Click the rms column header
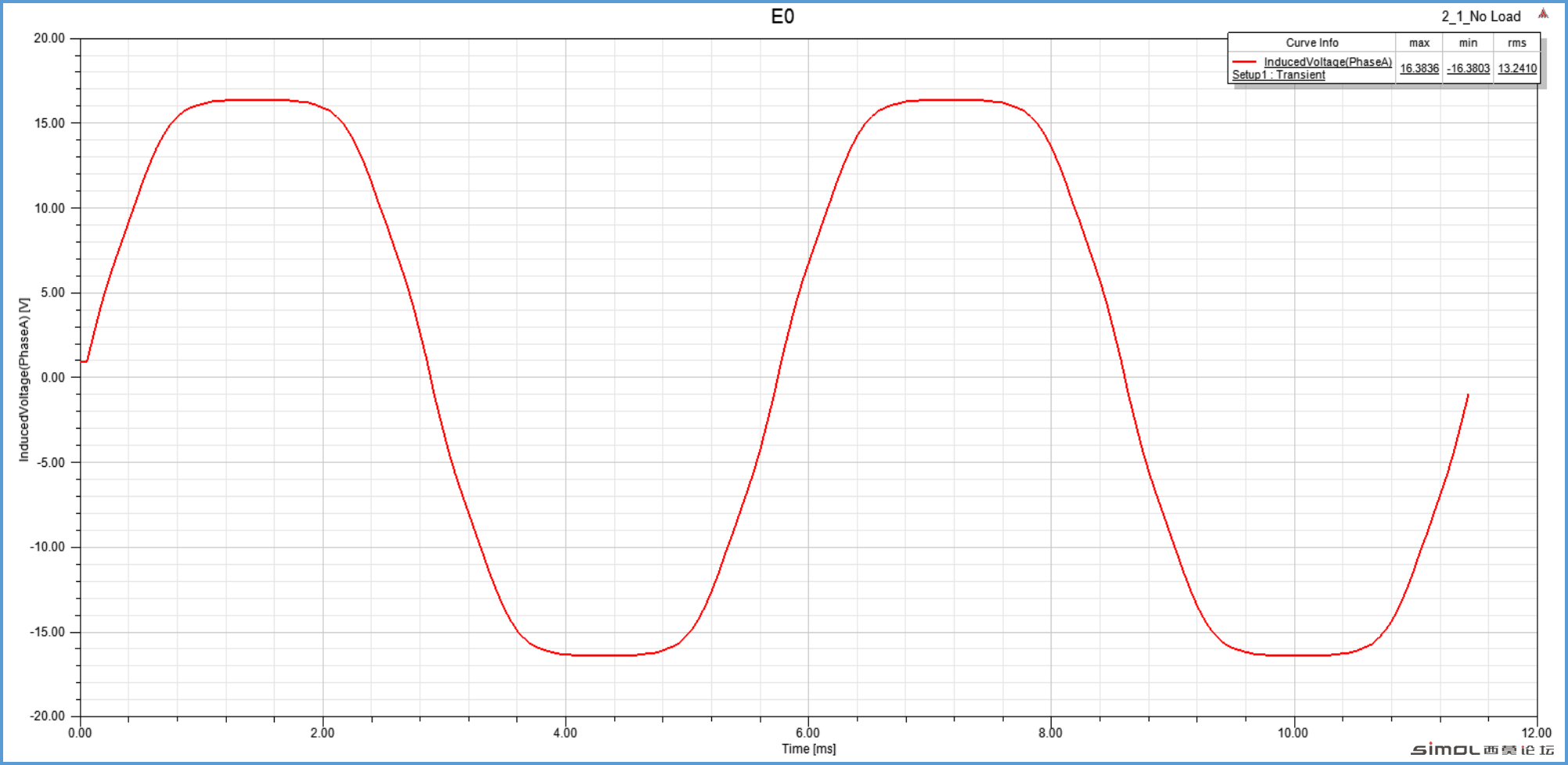The image size is (1568, 765). [1517, 43]
